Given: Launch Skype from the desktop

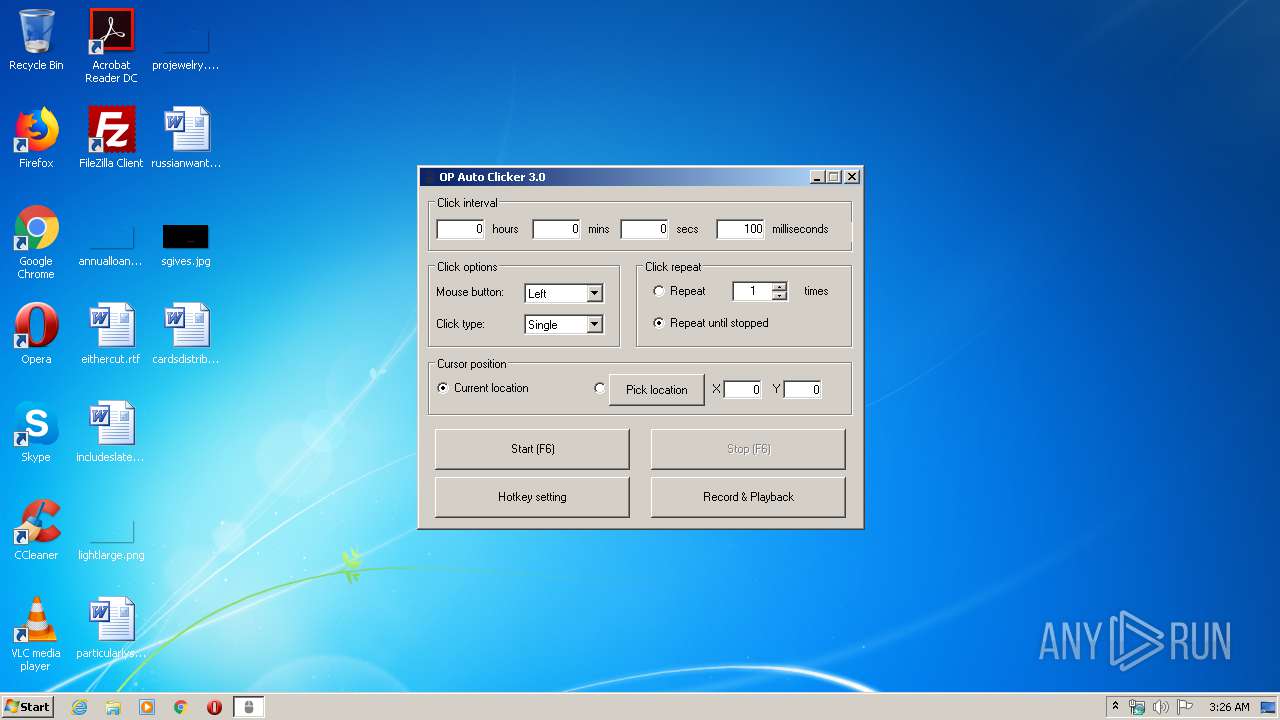Looking at the screenshot, I should pos(36,432).
